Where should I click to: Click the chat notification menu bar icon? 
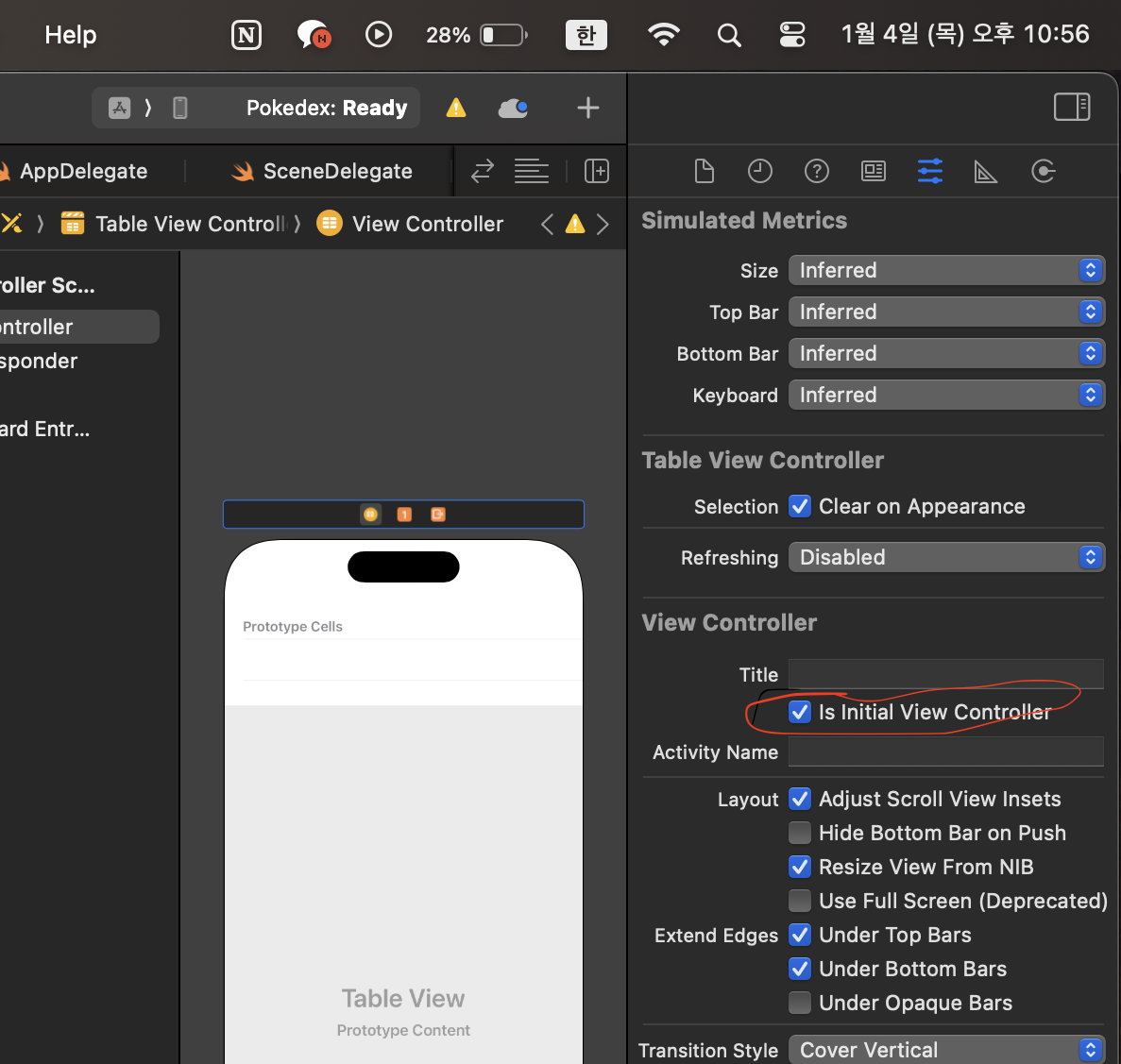[x=313, y=34]
